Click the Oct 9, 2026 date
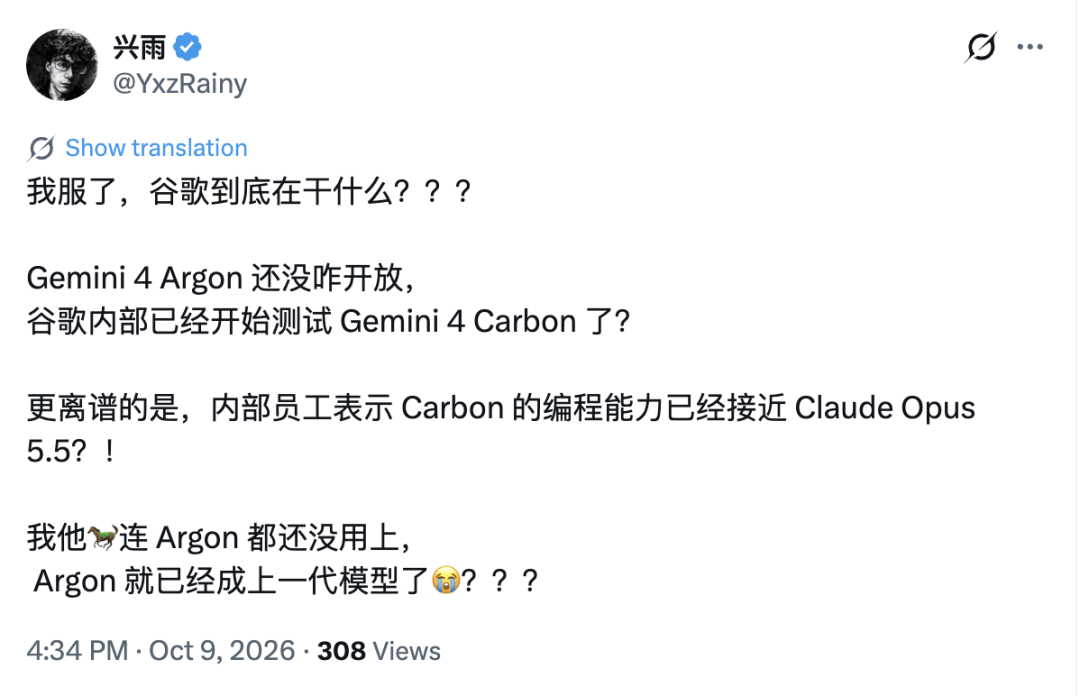This screenshot has width=1080, height=696. (222, 651)
